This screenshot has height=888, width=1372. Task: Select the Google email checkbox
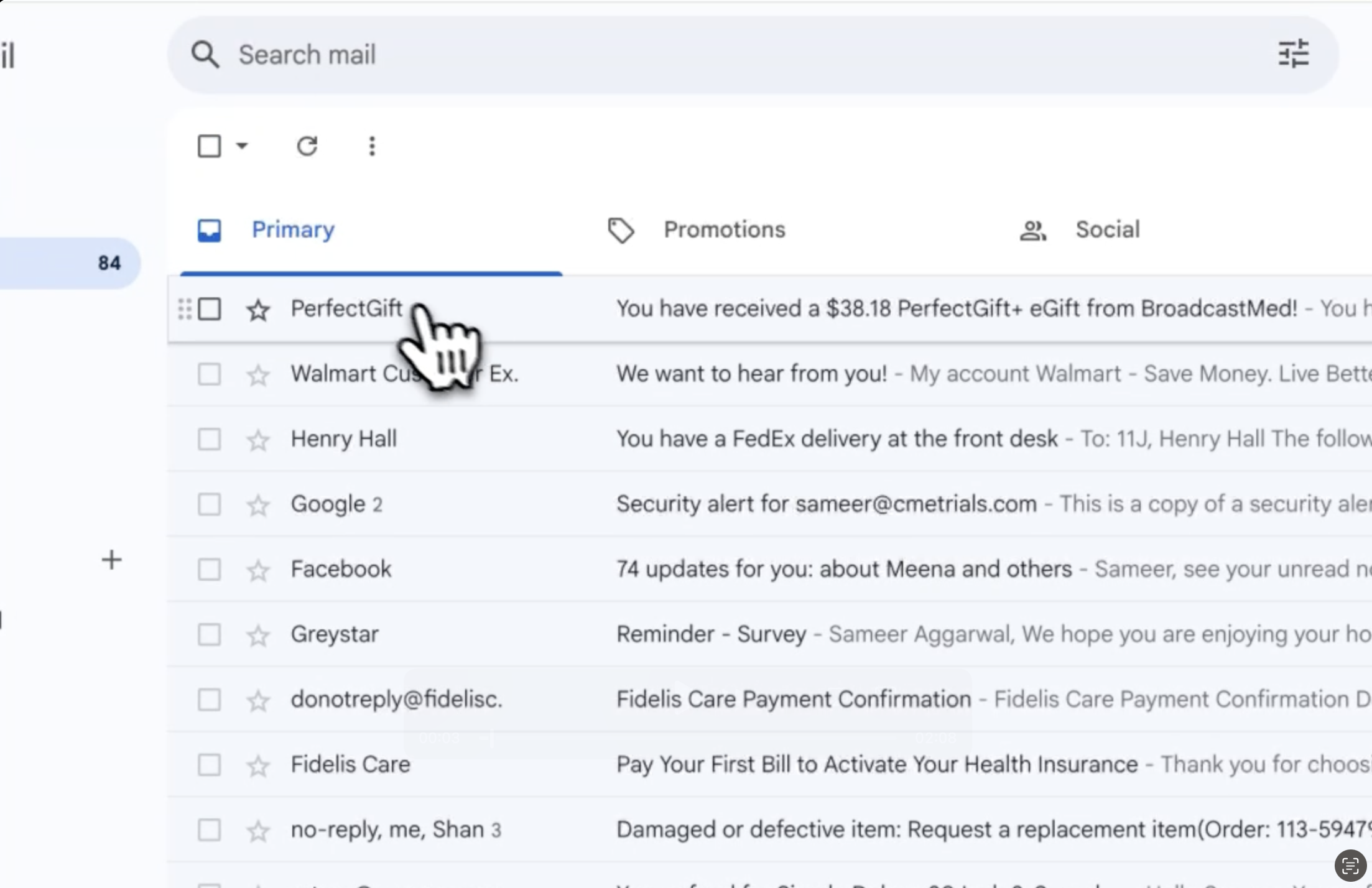209,504
